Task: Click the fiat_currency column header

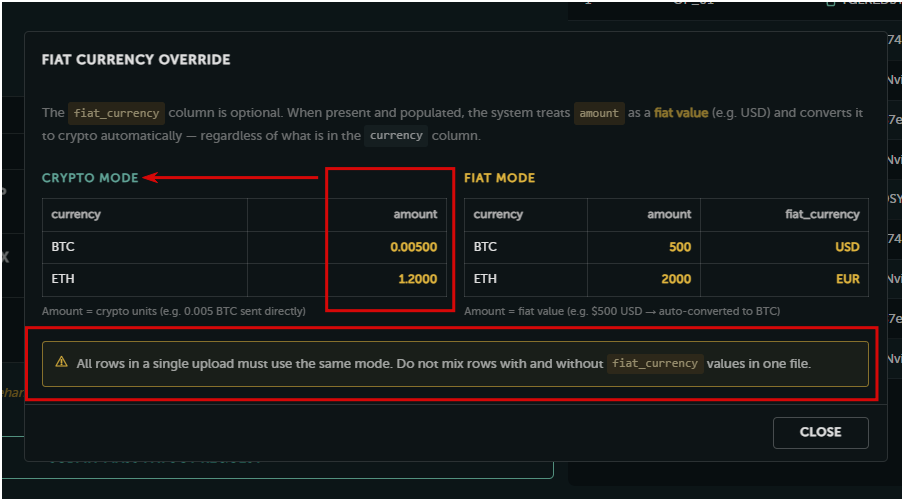Action: click(822, 214)
